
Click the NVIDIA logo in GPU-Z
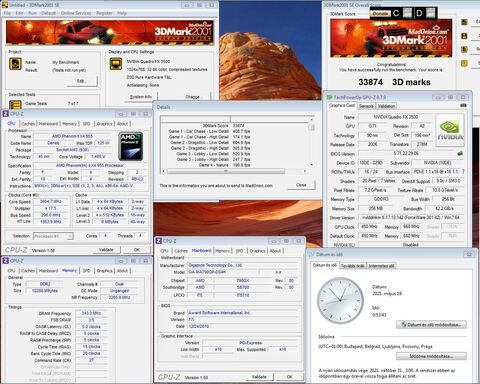[x=450, y=130]
